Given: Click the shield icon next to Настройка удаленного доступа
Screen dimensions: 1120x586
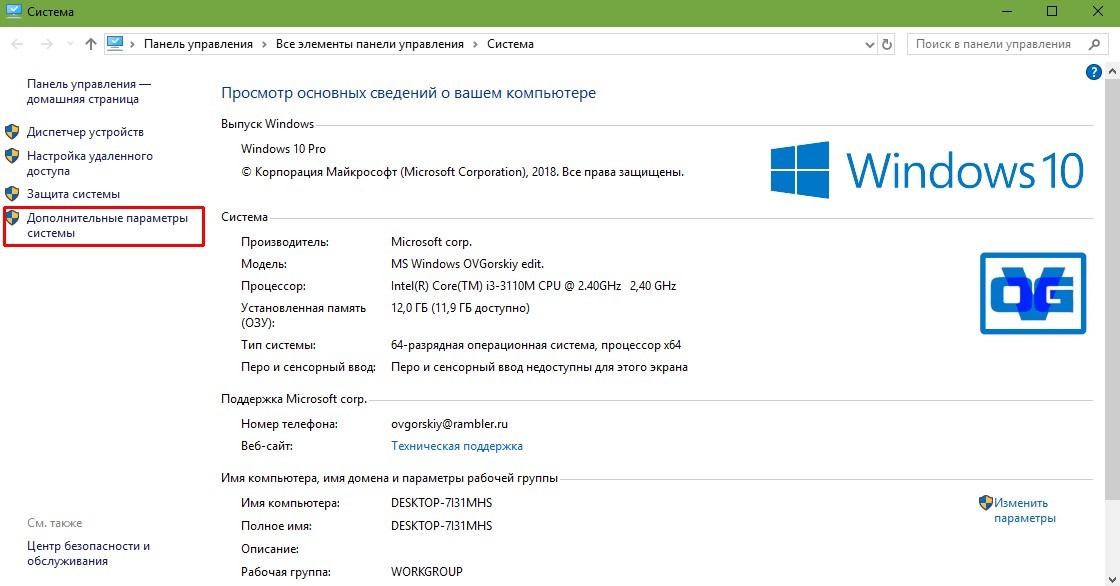Looking at the screenshot, I should [12, 156].
